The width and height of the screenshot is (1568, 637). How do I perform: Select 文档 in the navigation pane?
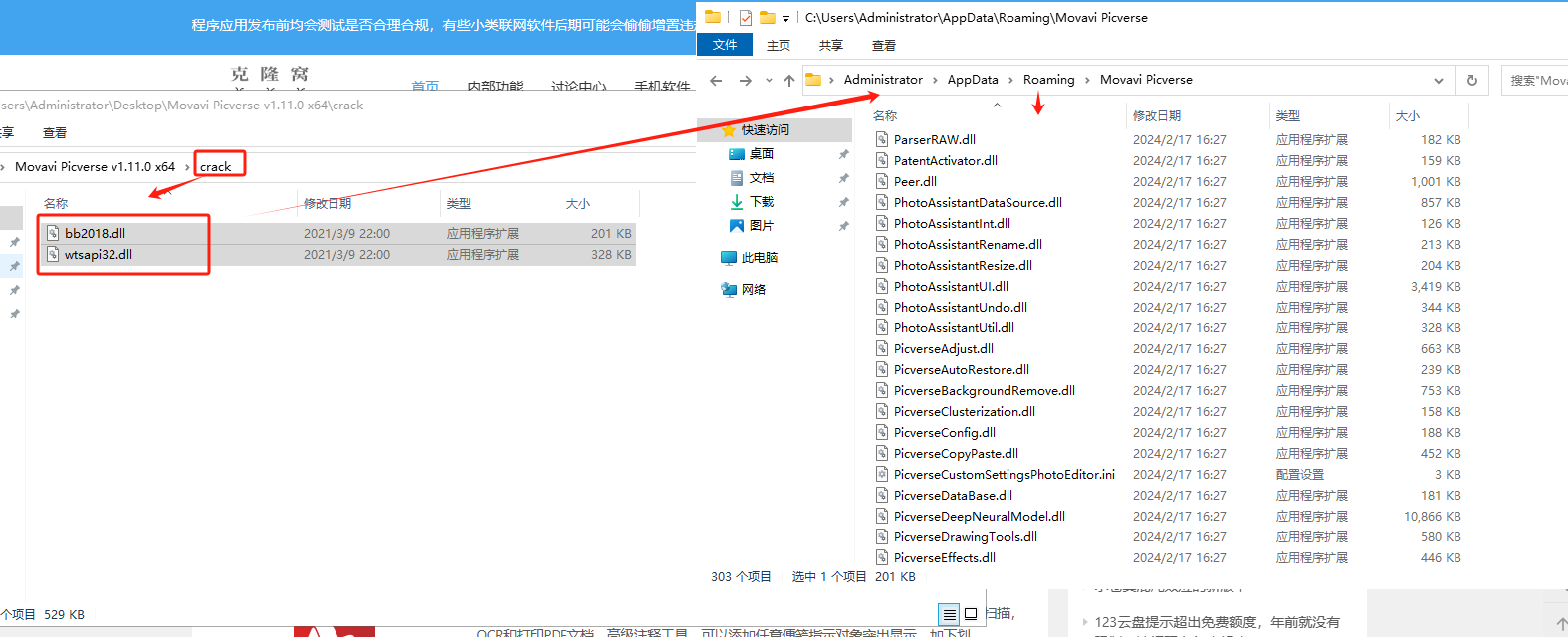pyautogui.click(x=762, y=177)
